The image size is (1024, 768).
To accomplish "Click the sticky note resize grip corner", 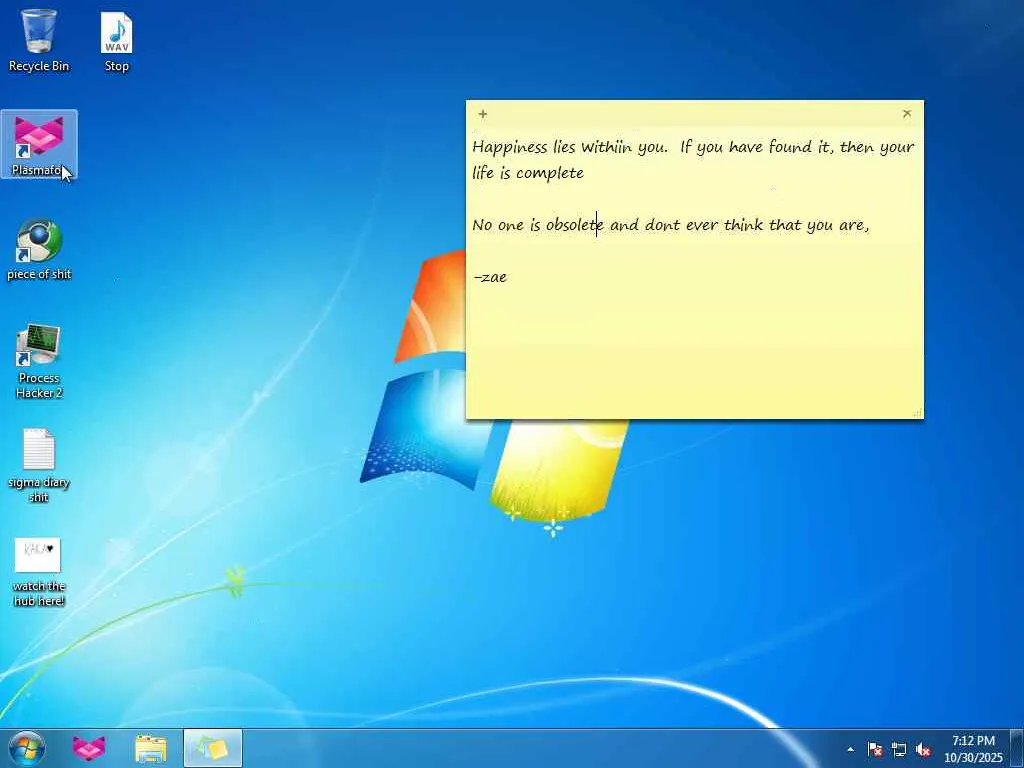I will [x=918, y=413].
